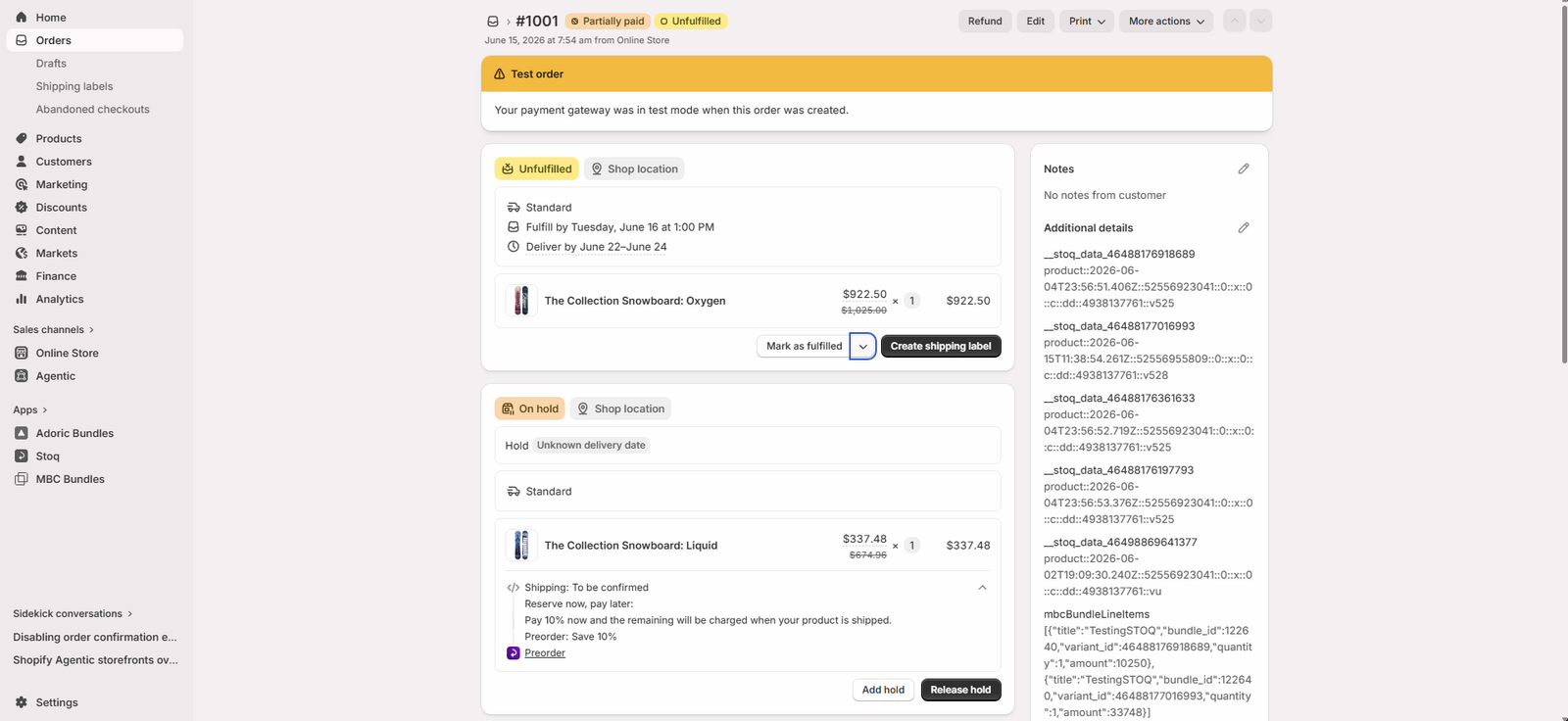
Task: Click the orders breadcrumb icon before #1001
Action: click(493, 22)
